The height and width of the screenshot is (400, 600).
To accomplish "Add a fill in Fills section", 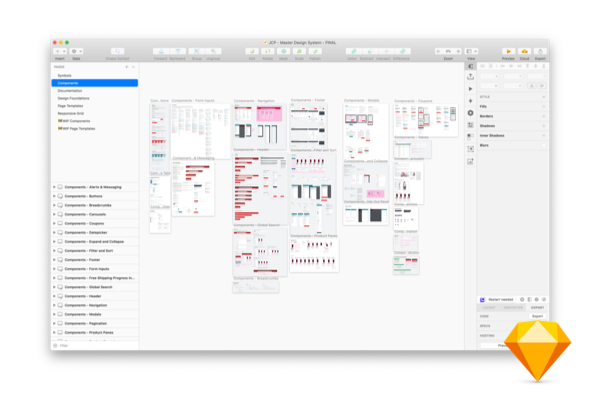I will coord(543,106).
